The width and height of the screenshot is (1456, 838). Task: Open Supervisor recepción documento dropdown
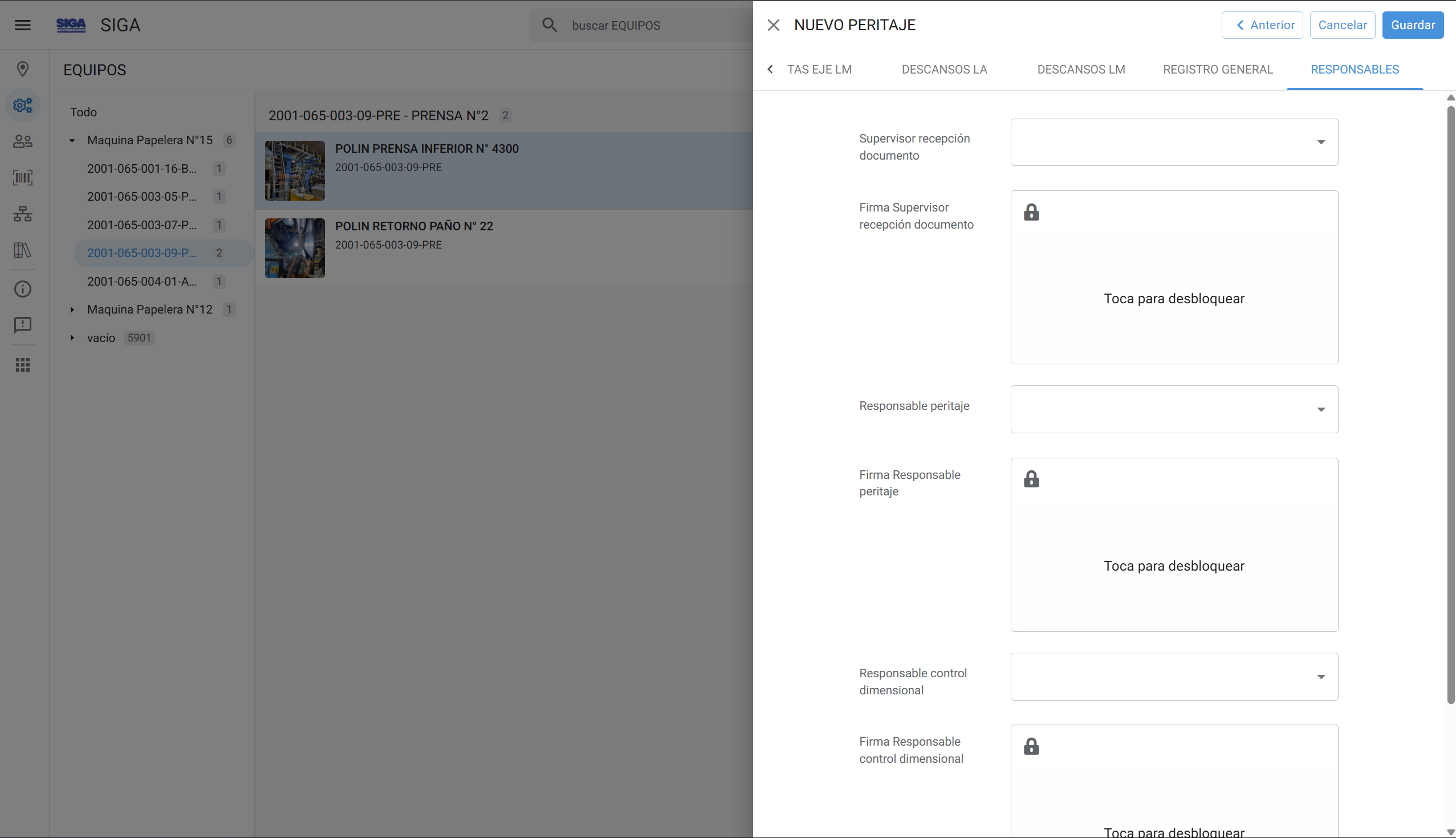(1174, 142)
